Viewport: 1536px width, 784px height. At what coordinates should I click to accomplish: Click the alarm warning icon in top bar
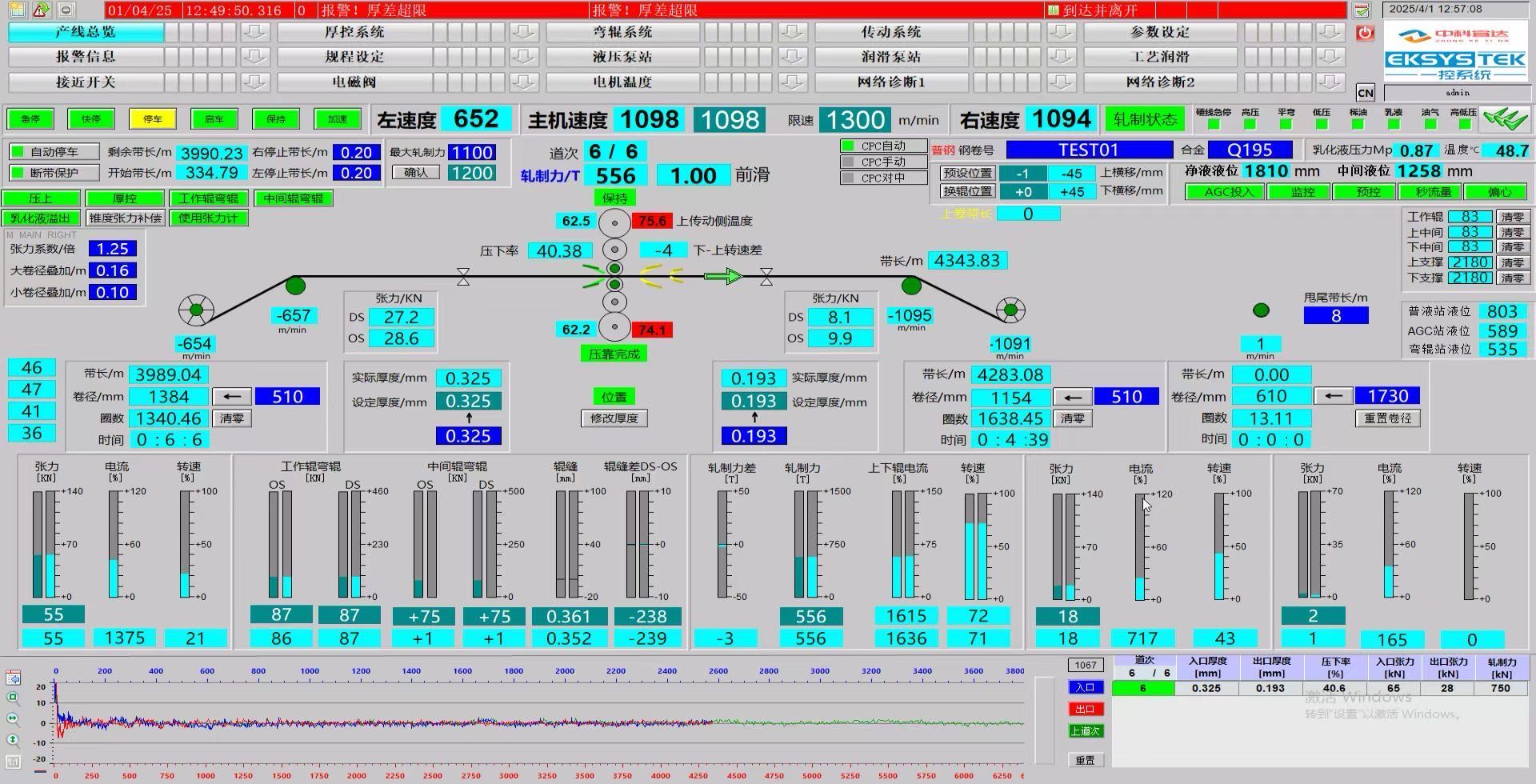(42, 10)
